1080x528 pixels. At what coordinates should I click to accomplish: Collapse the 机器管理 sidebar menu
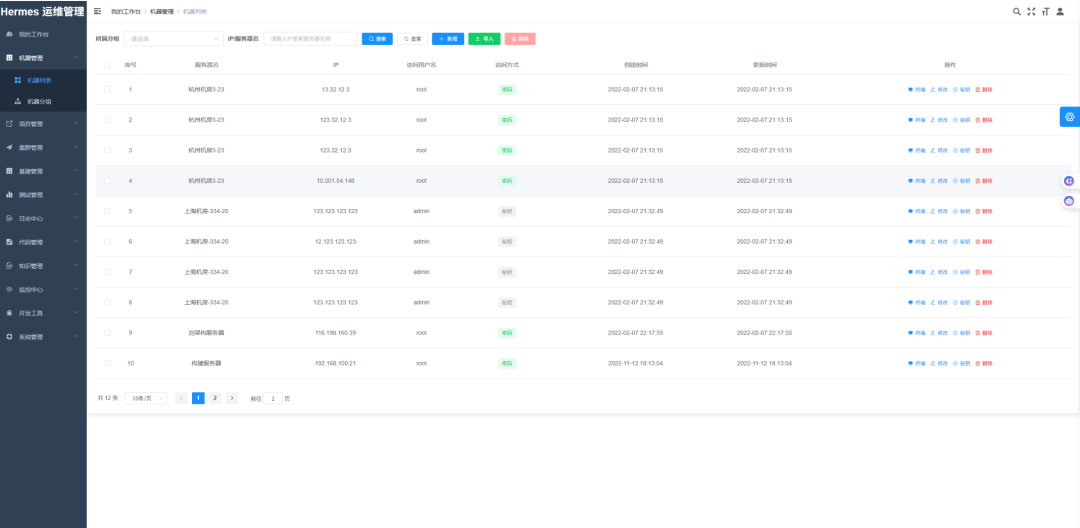coord(43,58)
